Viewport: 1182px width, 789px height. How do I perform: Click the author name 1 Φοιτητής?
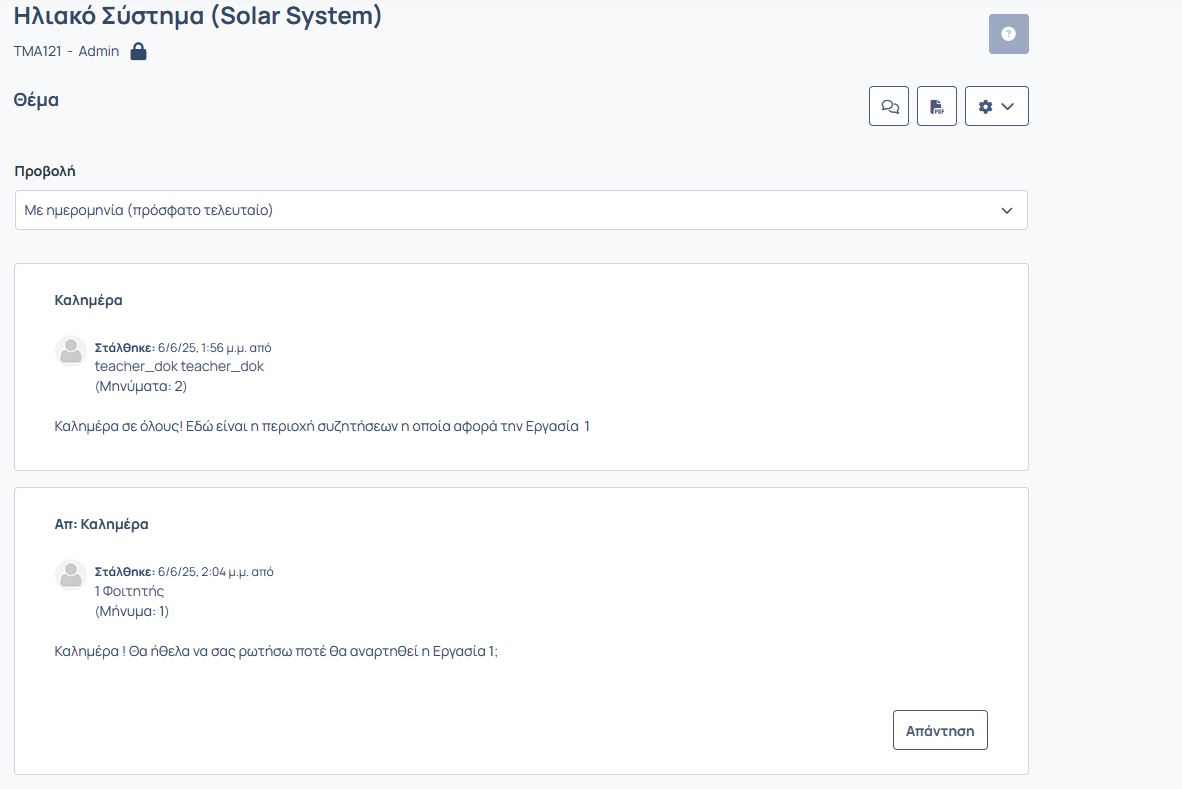coord(129,591)
